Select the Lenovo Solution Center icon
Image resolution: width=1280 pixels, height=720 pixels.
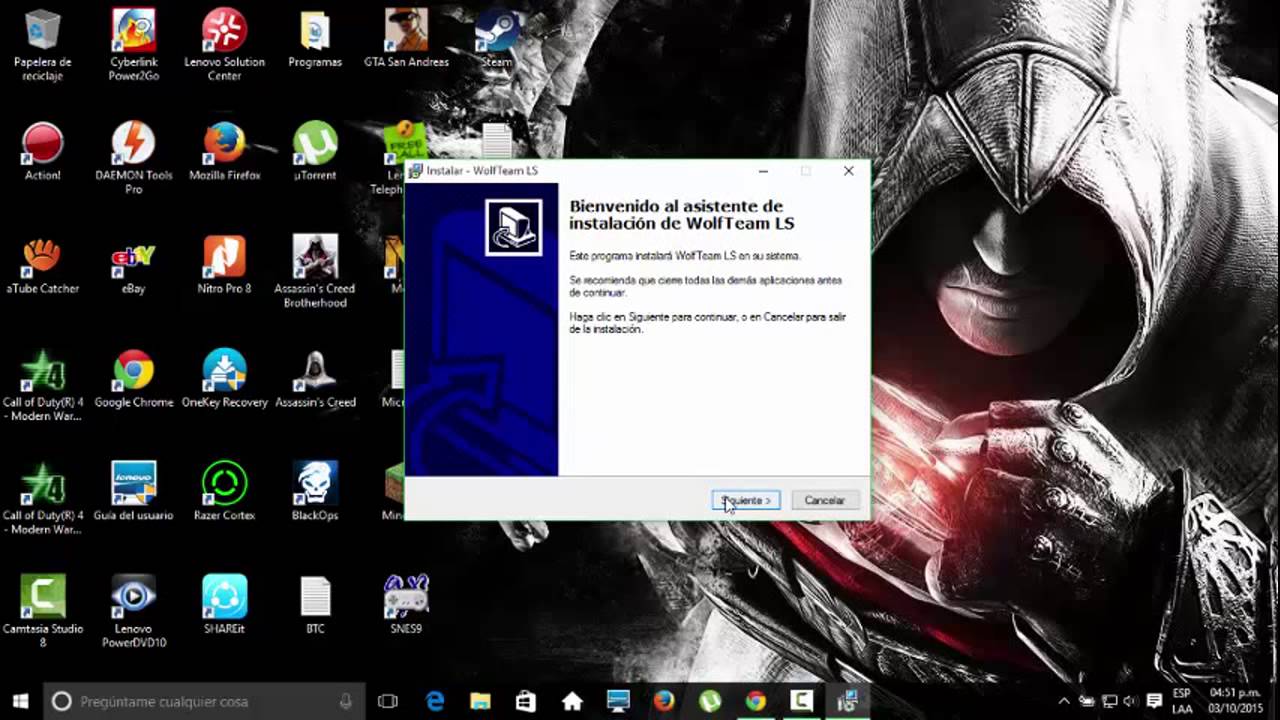(x=224, y=46)
